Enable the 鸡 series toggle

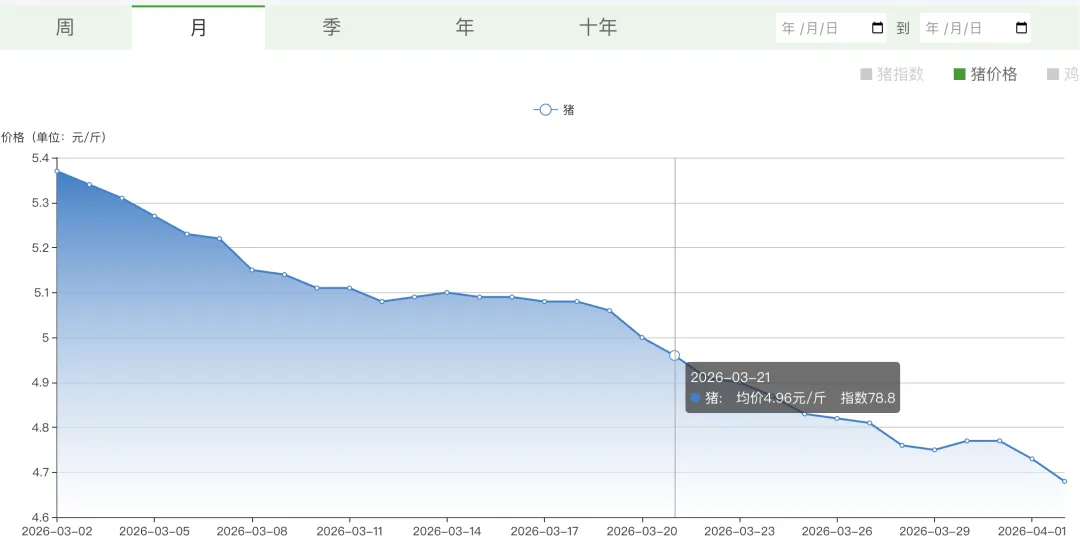pyautogui.click(x=1062, y=74)
